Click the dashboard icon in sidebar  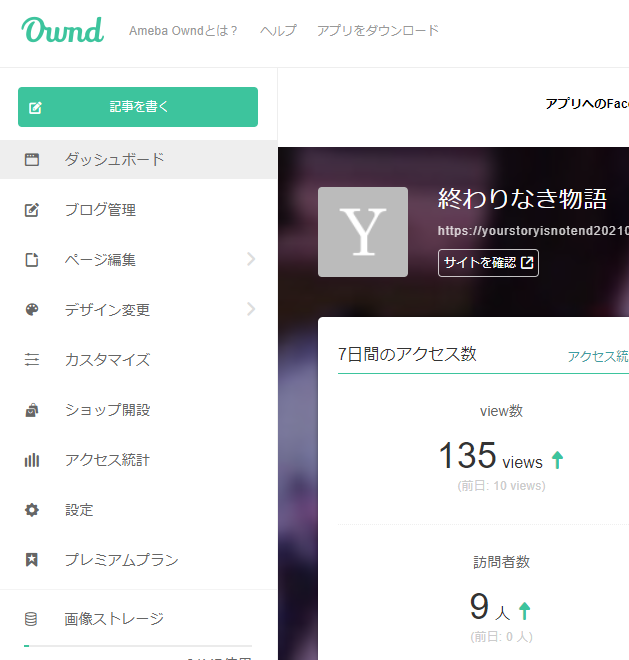(x=32, y=160)
